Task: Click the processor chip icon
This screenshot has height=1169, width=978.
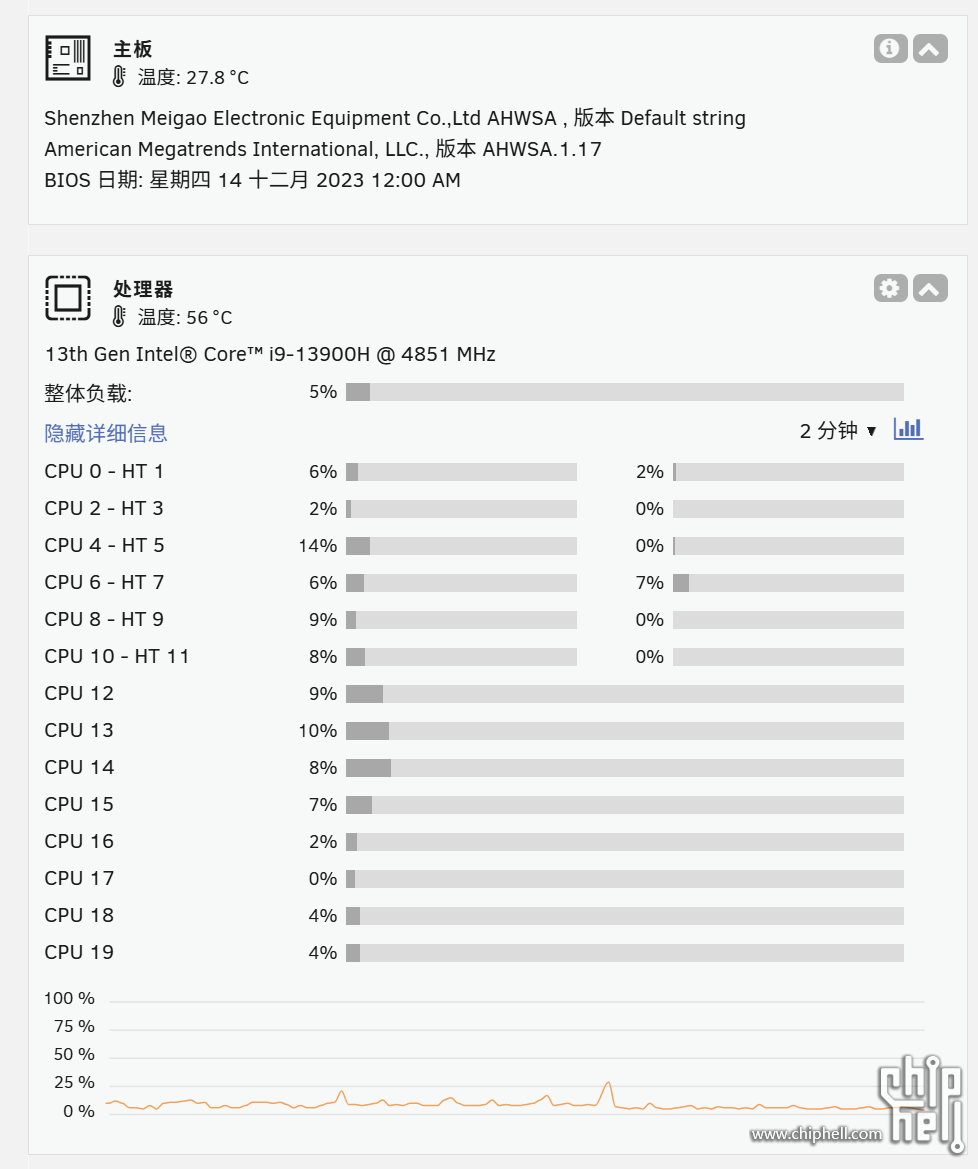Action: [67, 298]
